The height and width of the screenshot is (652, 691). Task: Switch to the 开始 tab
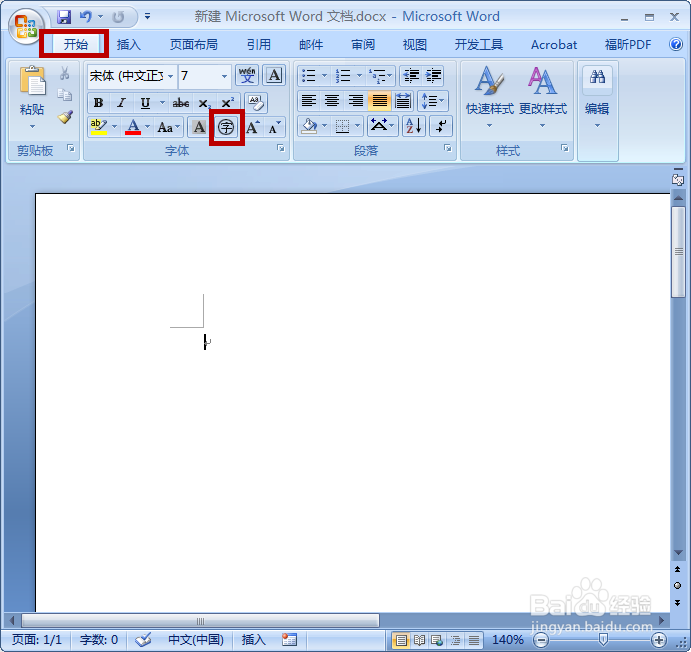(76, 44)
